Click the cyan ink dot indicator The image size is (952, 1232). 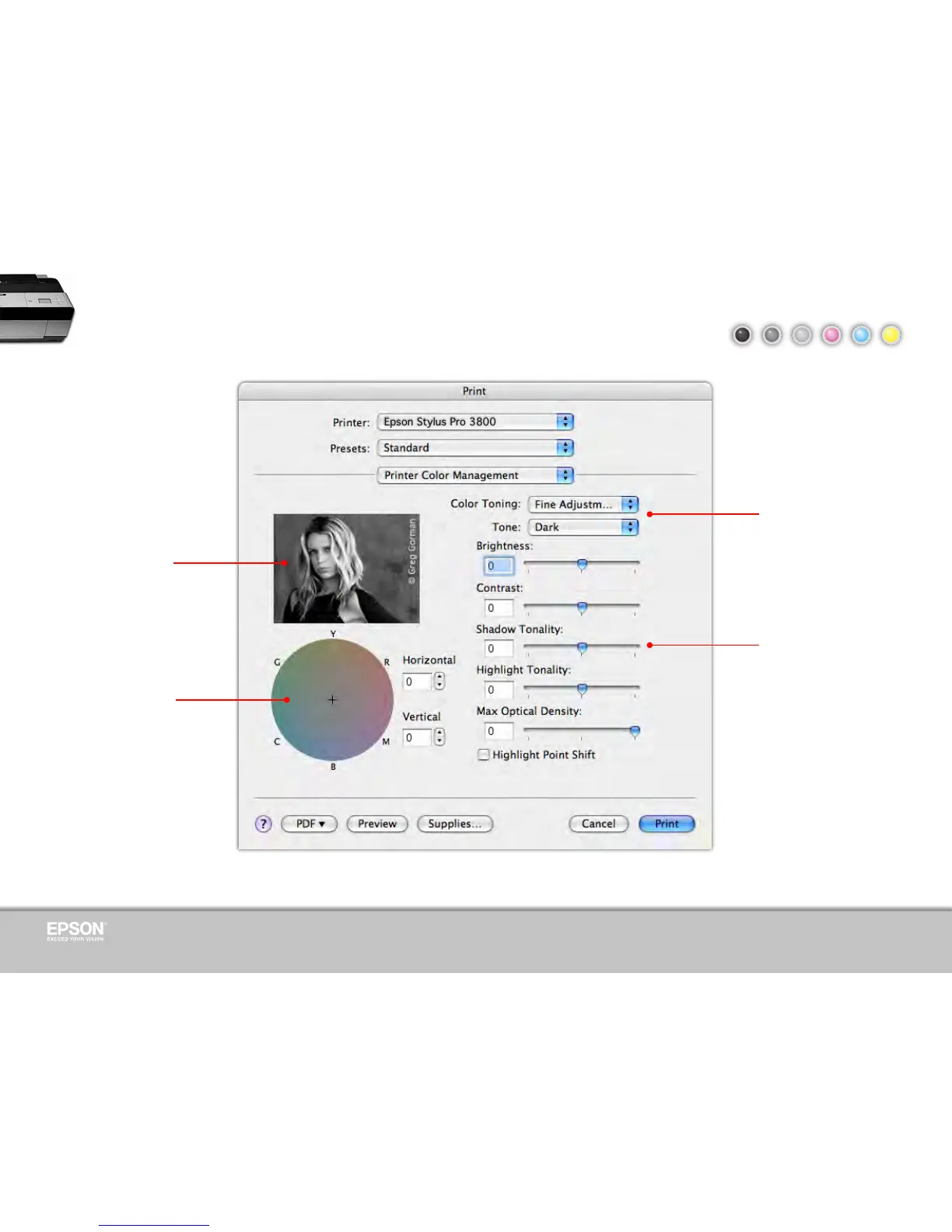point(861,334)
